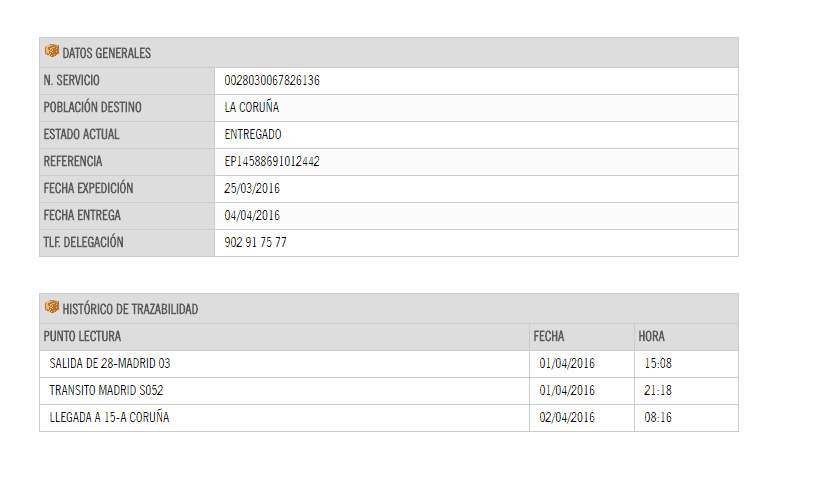Select the LLEGADA A 15-A CORUÑA row
The image size is (816, 498).
[x=389, y=418]
